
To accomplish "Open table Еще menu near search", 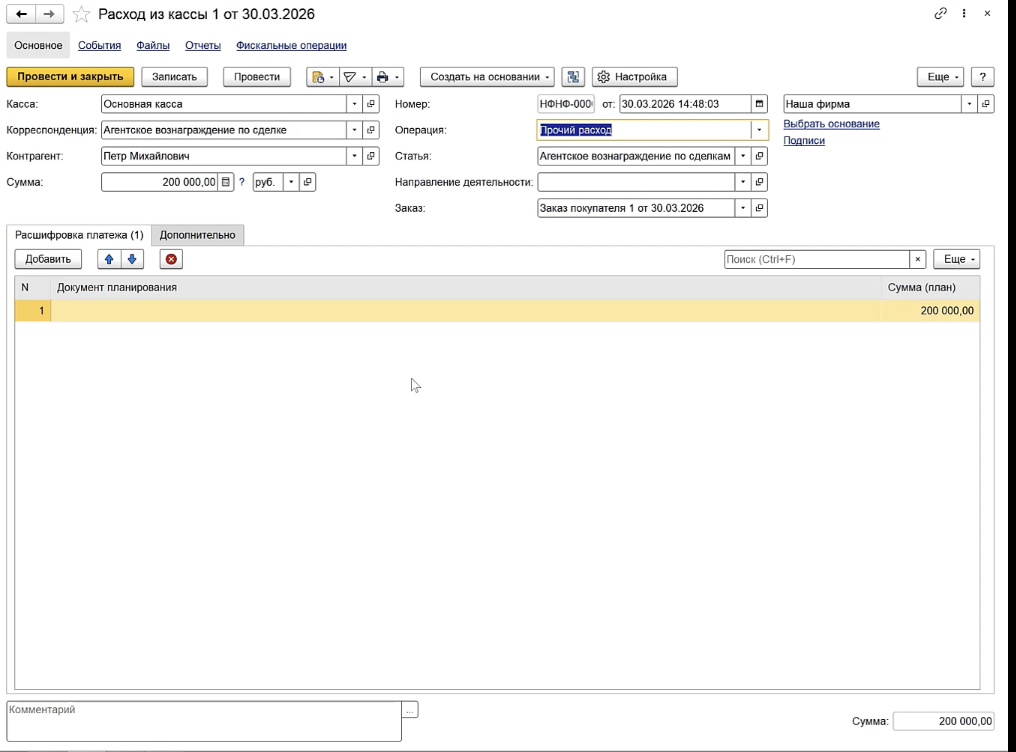I will point(957,259).
